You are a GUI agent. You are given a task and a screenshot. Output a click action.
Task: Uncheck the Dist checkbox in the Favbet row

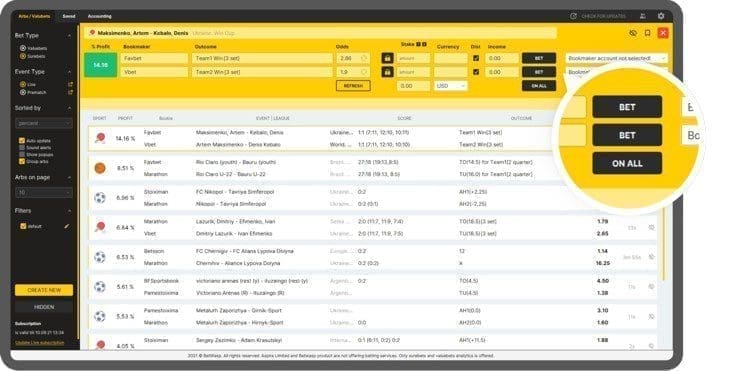pyautogui.click(x=476, y=59)
